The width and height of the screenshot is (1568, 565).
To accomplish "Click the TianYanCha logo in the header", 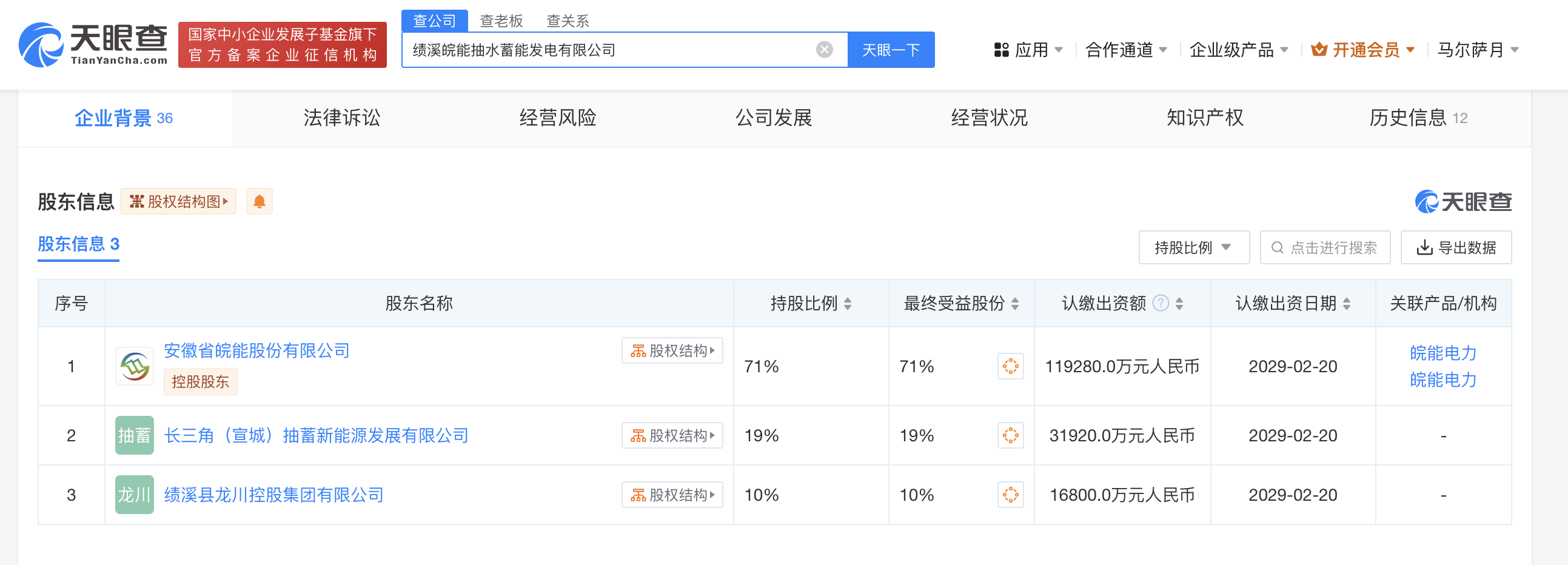I will [93, 45].
